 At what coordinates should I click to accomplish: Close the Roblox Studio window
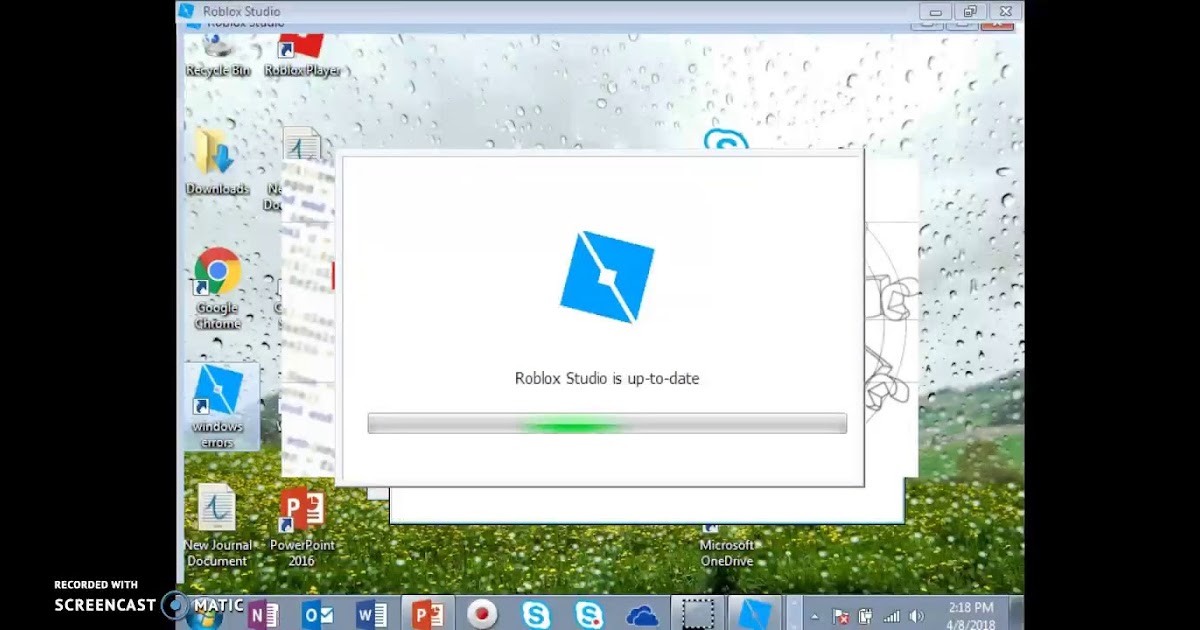point(1004,11)
